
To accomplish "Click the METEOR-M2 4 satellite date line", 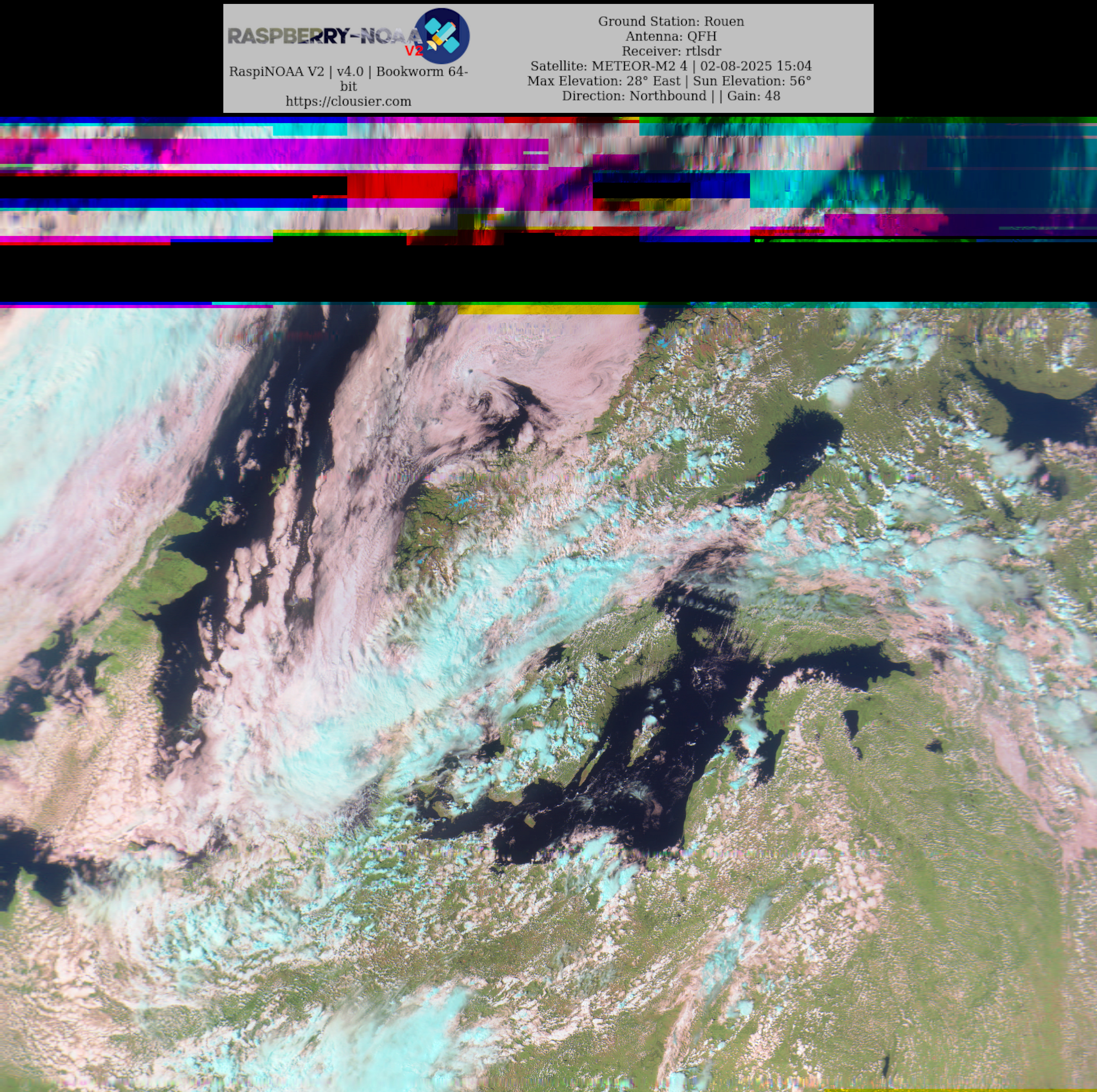I will pyautogui.click(x=671, y=66).
